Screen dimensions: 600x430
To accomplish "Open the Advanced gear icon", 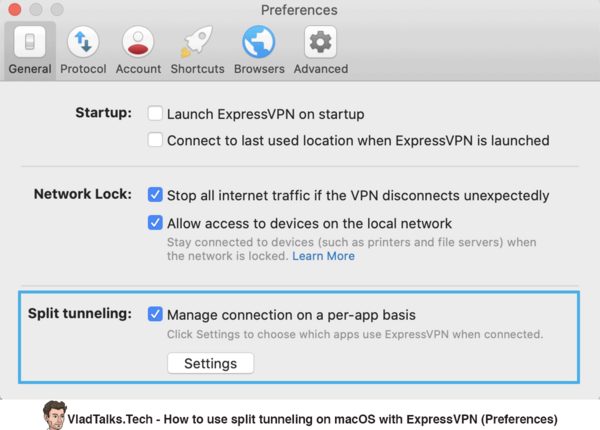I will (320, 41).
